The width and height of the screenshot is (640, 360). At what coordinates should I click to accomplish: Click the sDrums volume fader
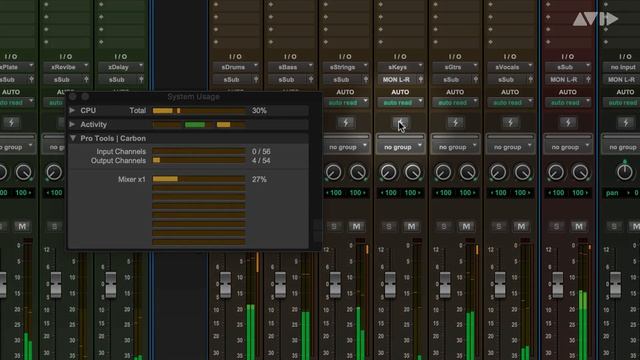point(226,284)
